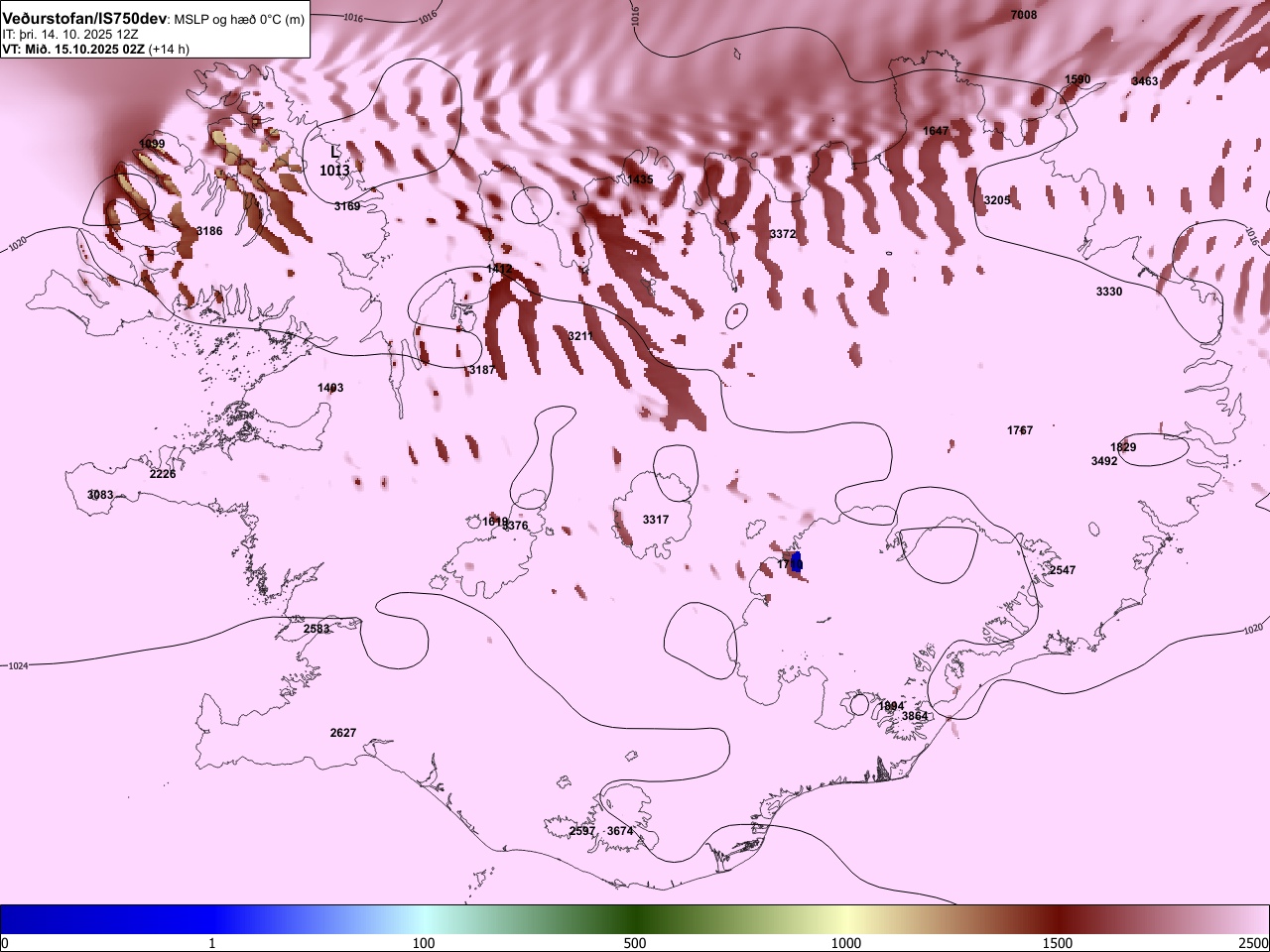Select the 2597 label near the south coast
The height and width of the screenshot is (952, 1270).
582,831
